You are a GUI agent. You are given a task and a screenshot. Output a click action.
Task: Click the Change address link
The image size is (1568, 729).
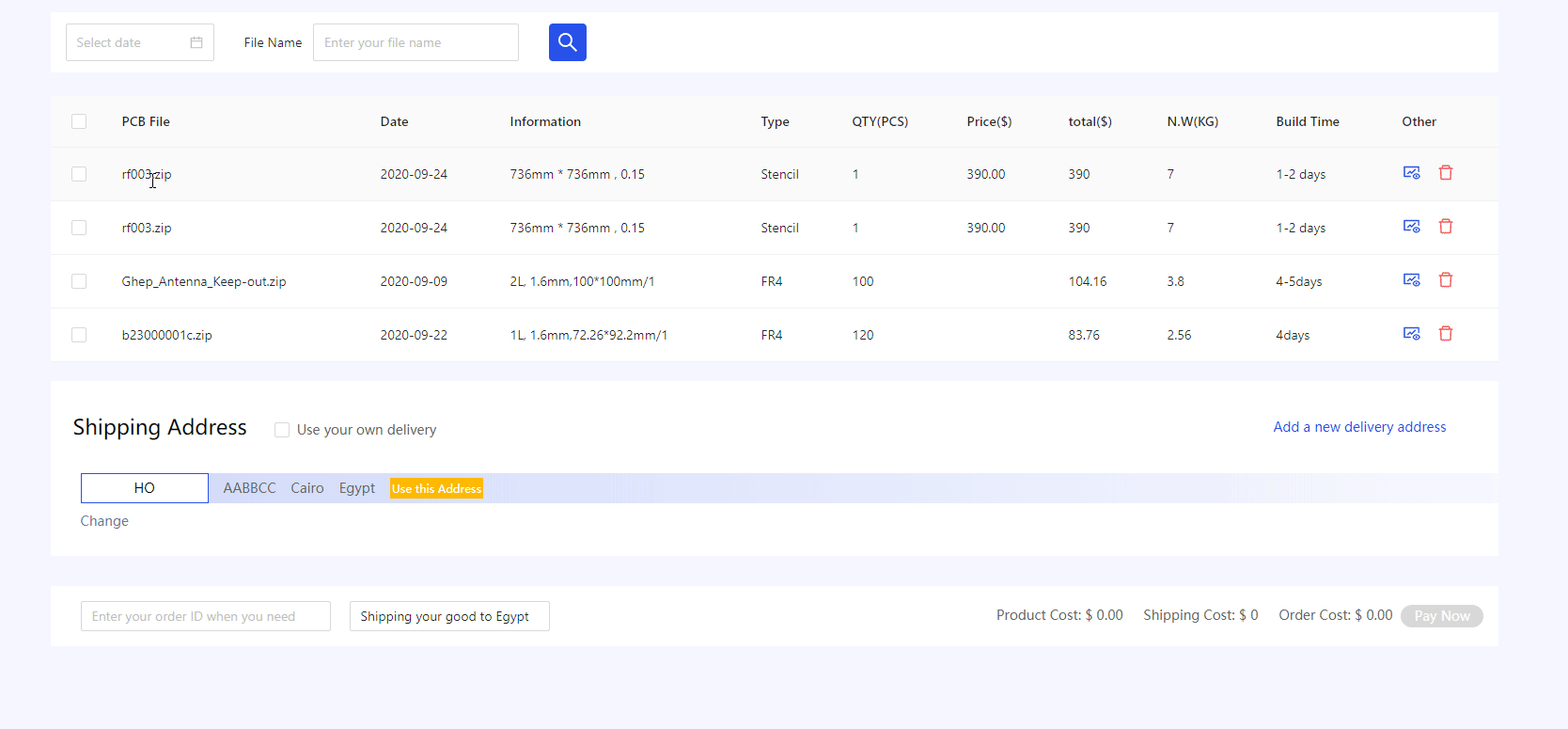pos(104,521)
